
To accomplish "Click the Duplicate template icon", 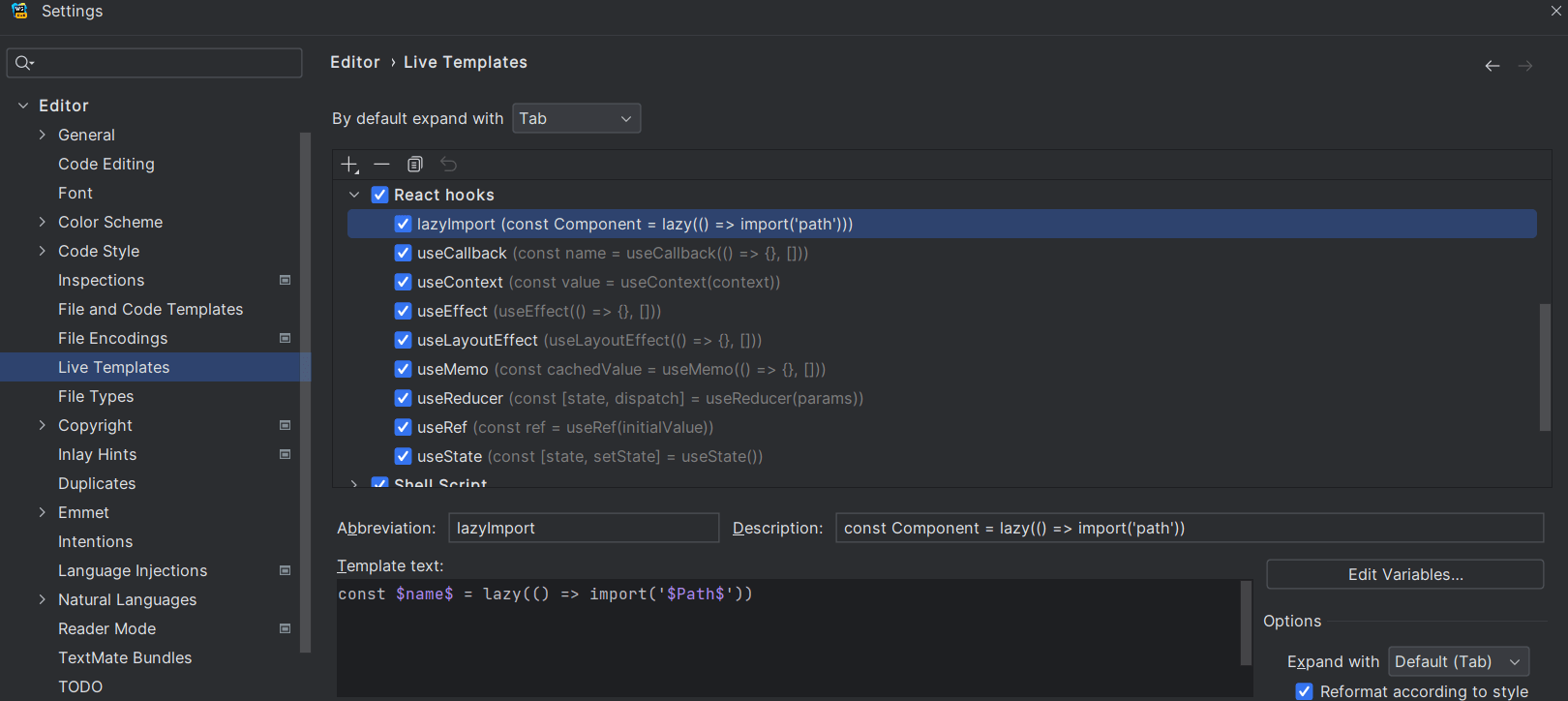I will tap(415, 165).
